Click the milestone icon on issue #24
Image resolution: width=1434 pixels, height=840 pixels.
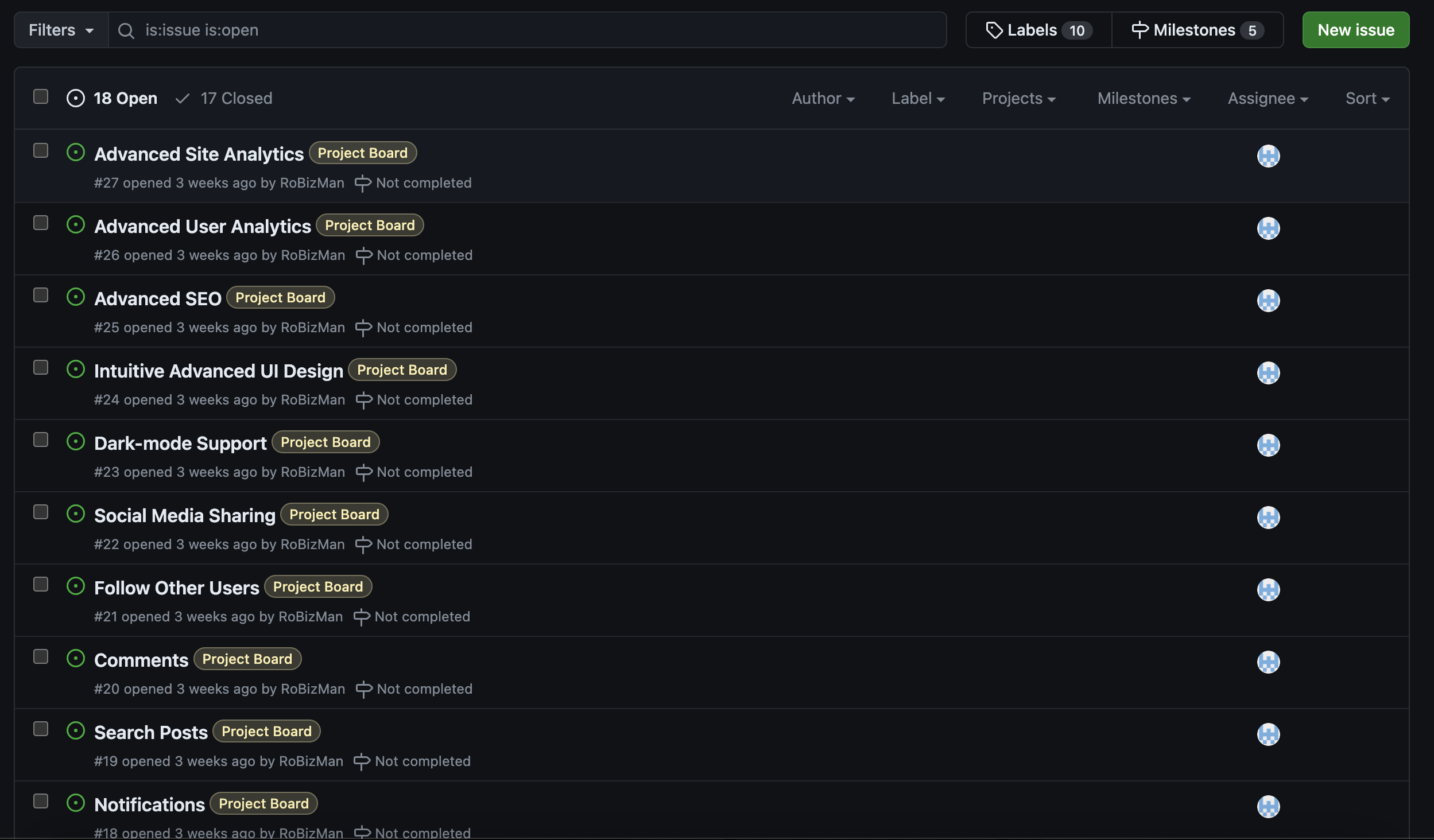click(364, 400)
